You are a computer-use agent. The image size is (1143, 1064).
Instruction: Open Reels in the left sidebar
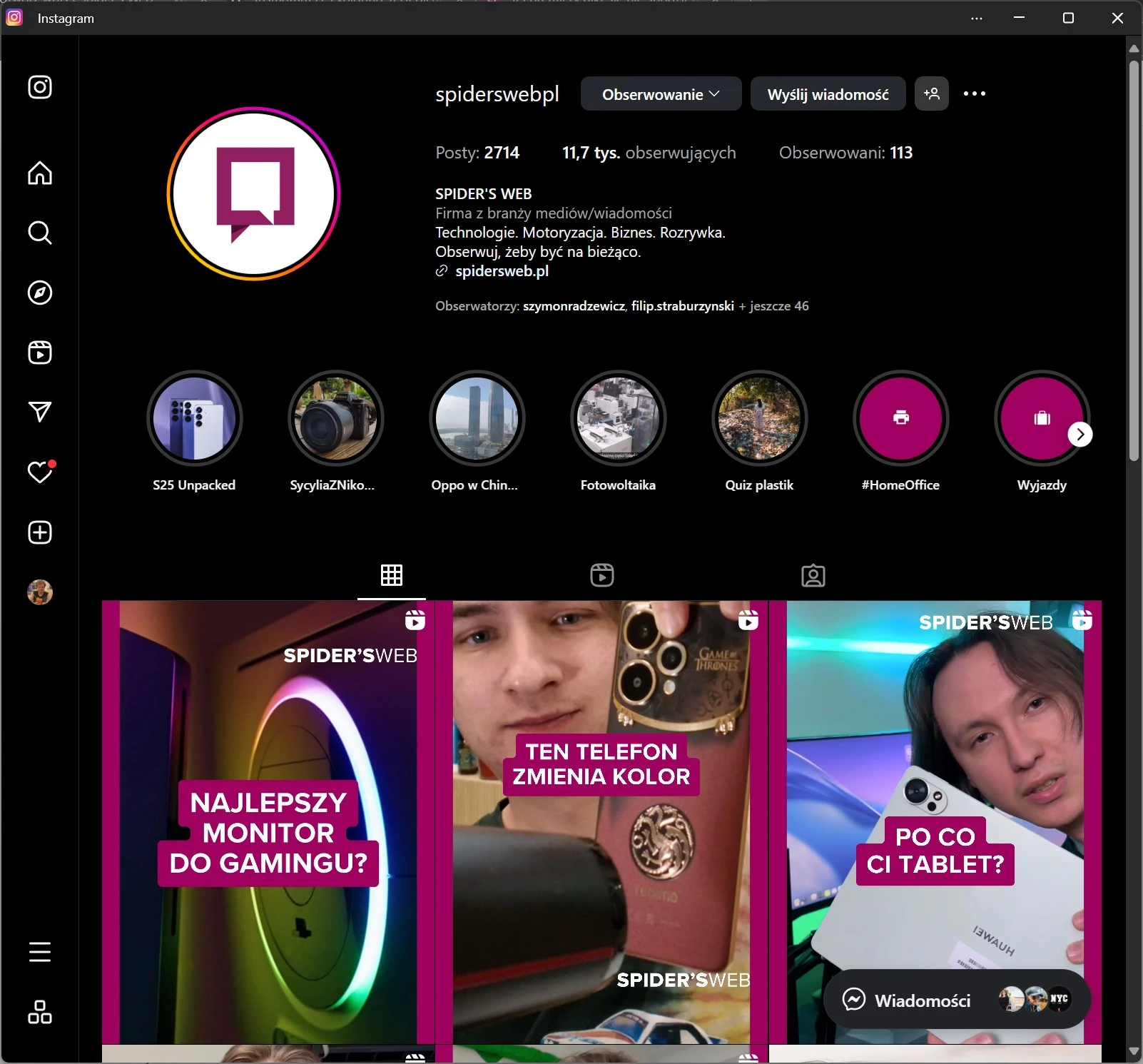pos(40,353)
